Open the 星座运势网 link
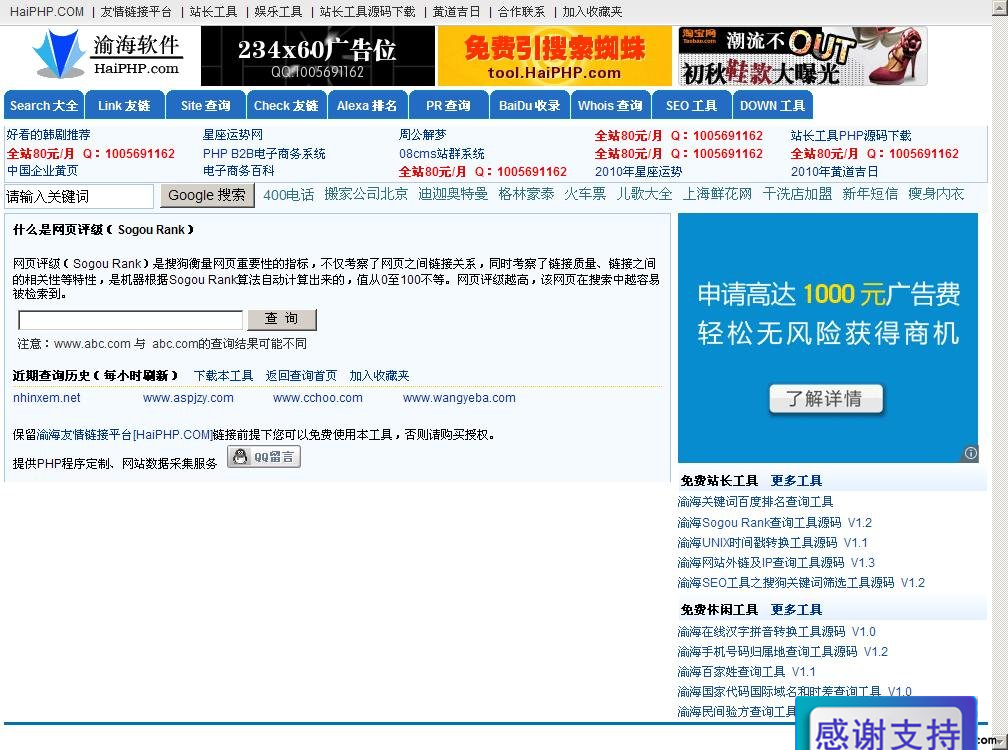This screenshot has width=1008, height=750. [233, 135]
